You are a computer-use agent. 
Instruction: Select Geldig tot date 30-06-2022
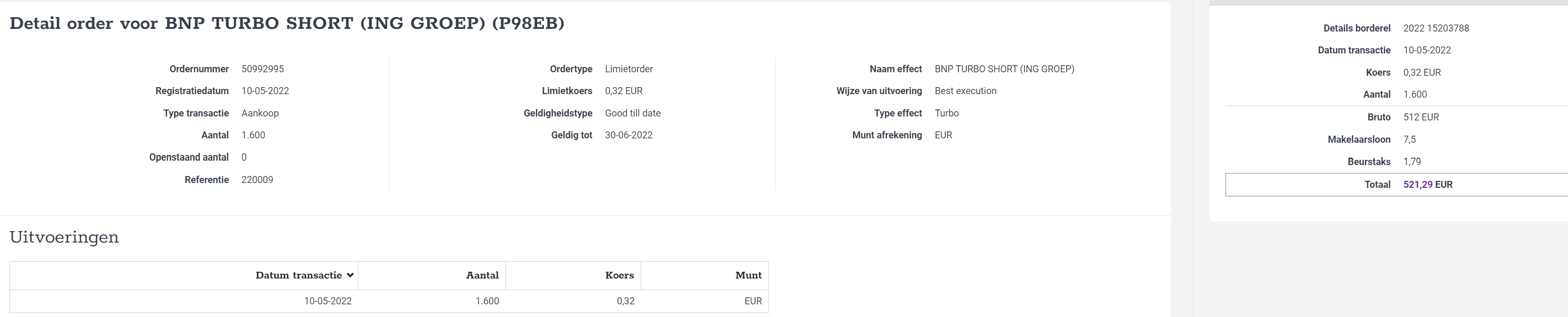628,135
